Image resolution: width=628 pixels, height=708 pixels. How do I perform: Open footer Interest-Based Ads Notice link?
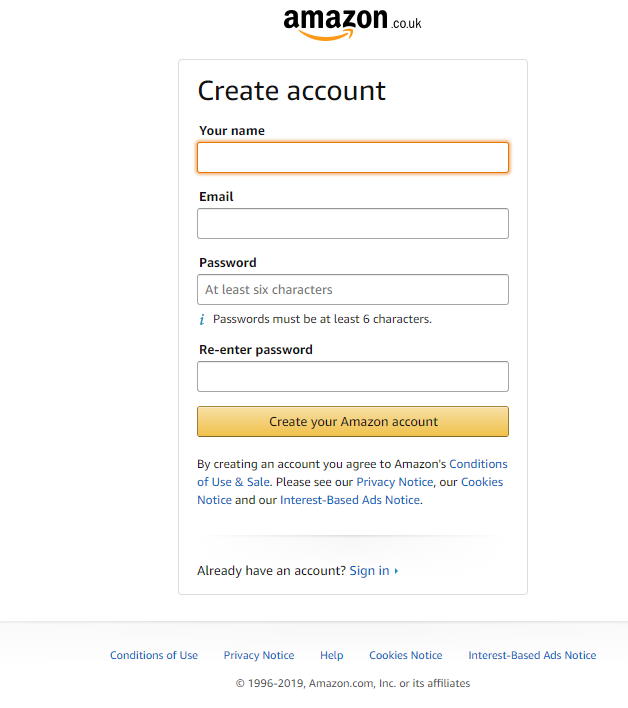[x=532, y=655]
